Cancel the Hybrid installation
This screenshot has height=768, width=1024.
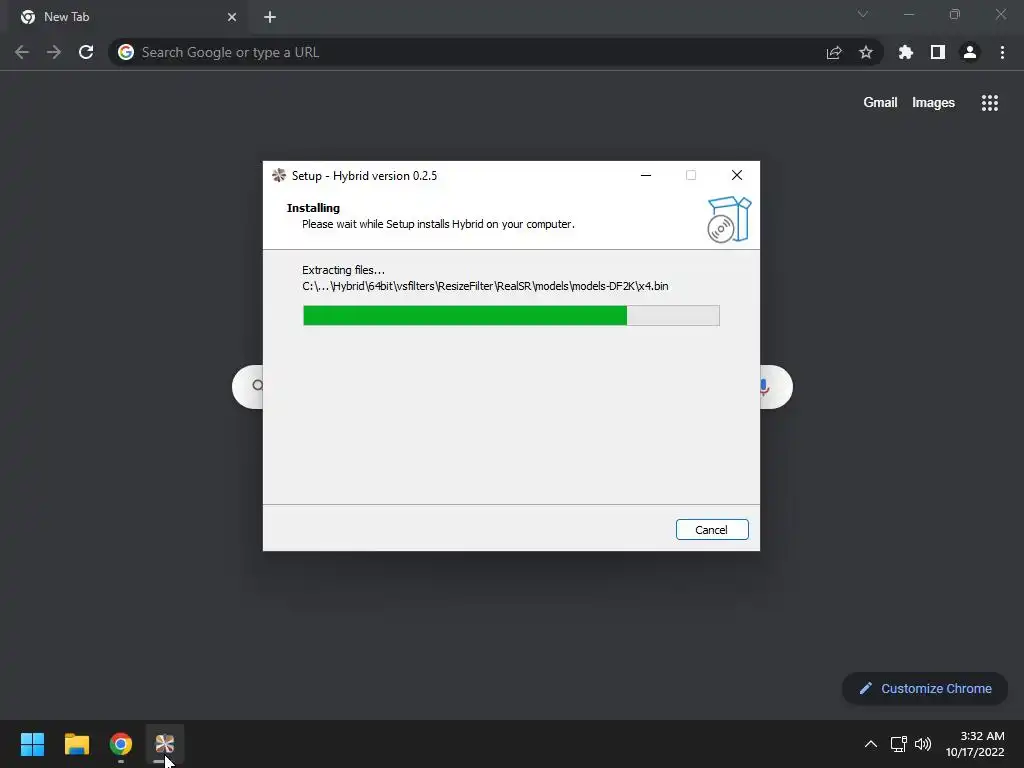(712, 530)
